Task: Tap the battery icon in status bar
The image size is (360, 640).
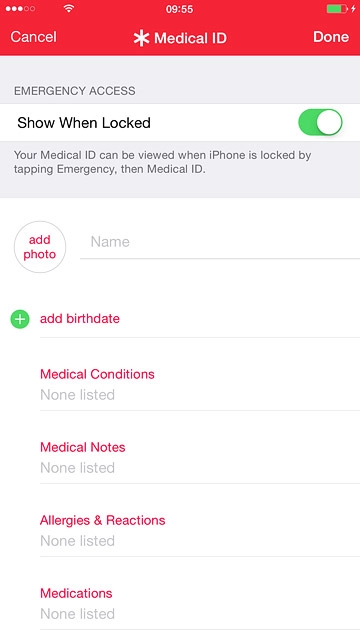Action: coord(337,9)
